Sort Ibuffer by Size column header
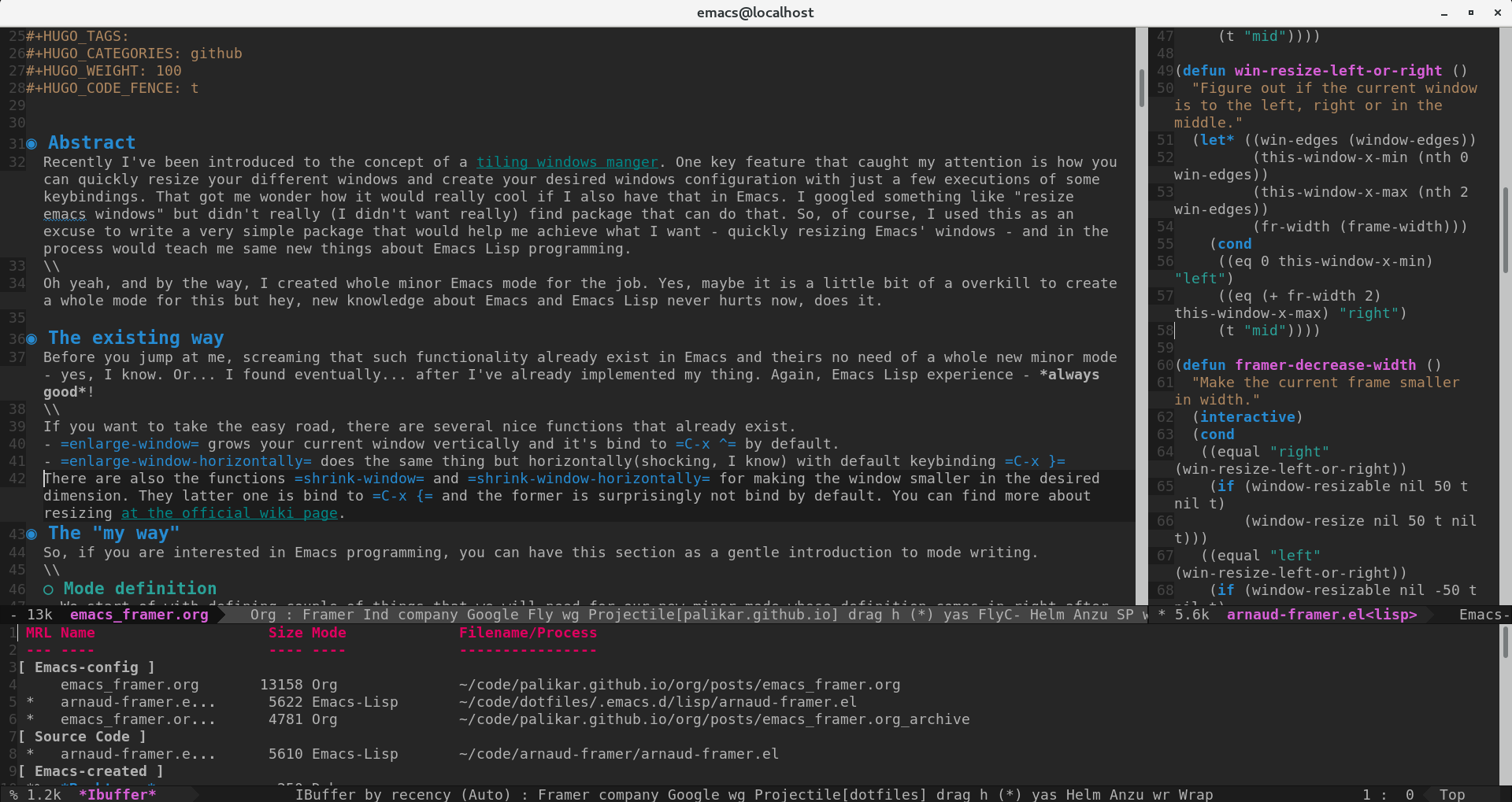Viewport: 1512px width, 802px height. 285,633
